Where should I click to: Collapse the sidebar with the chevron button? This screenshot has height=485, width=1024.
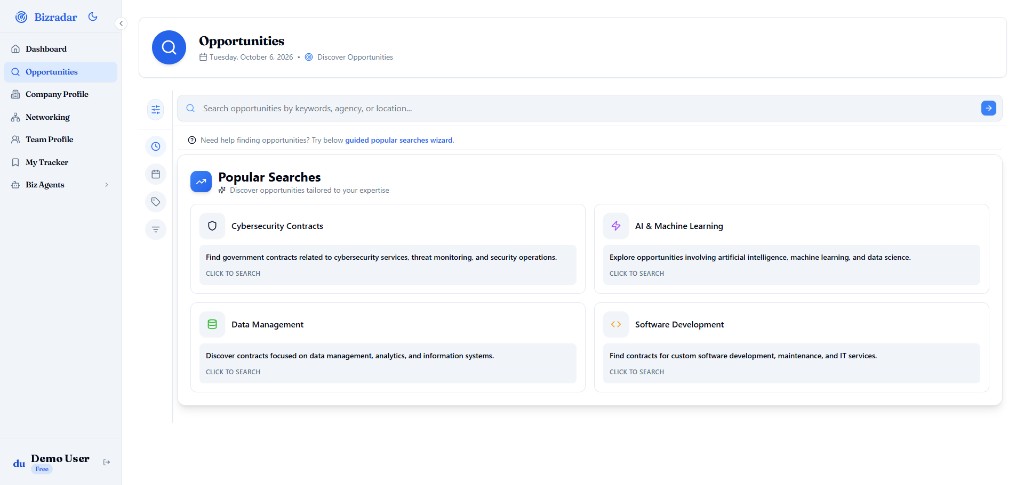pos(121,23)
